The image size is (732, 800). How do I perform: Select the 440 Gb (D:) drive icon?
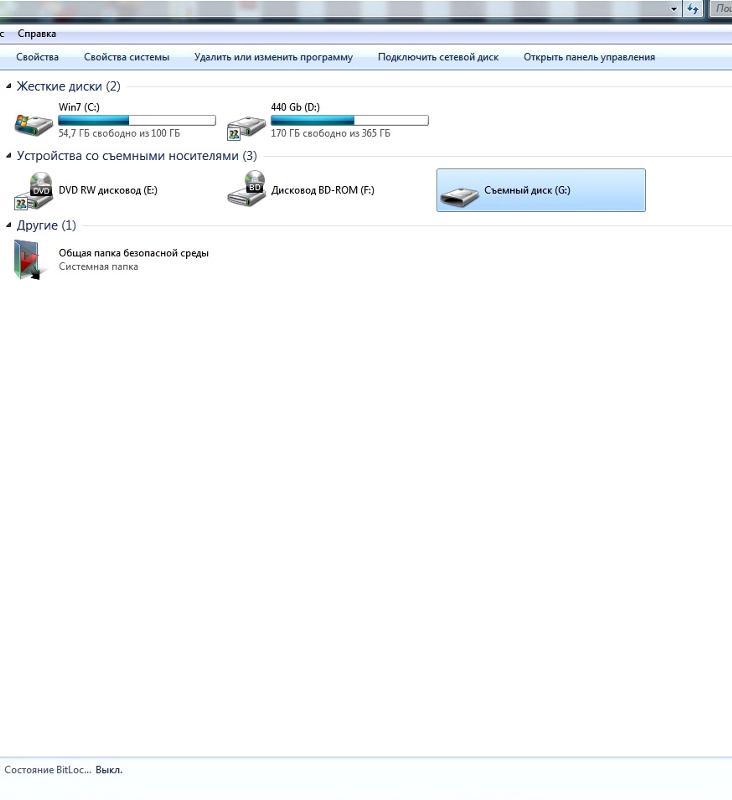(x=245, y=123)
